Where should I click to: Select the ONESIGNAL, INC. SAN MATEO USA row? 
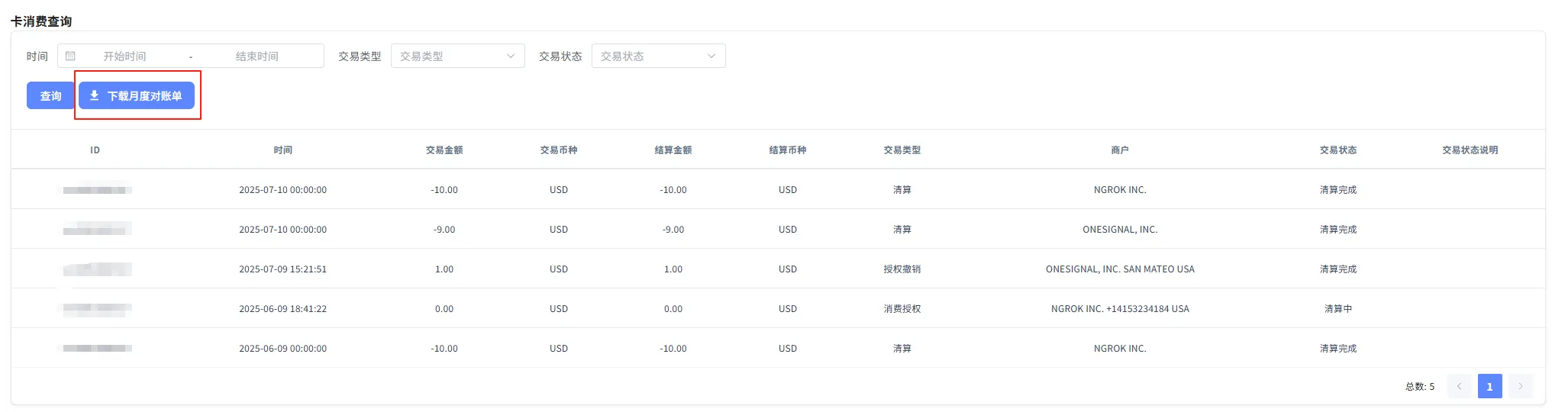[1120, 269]
